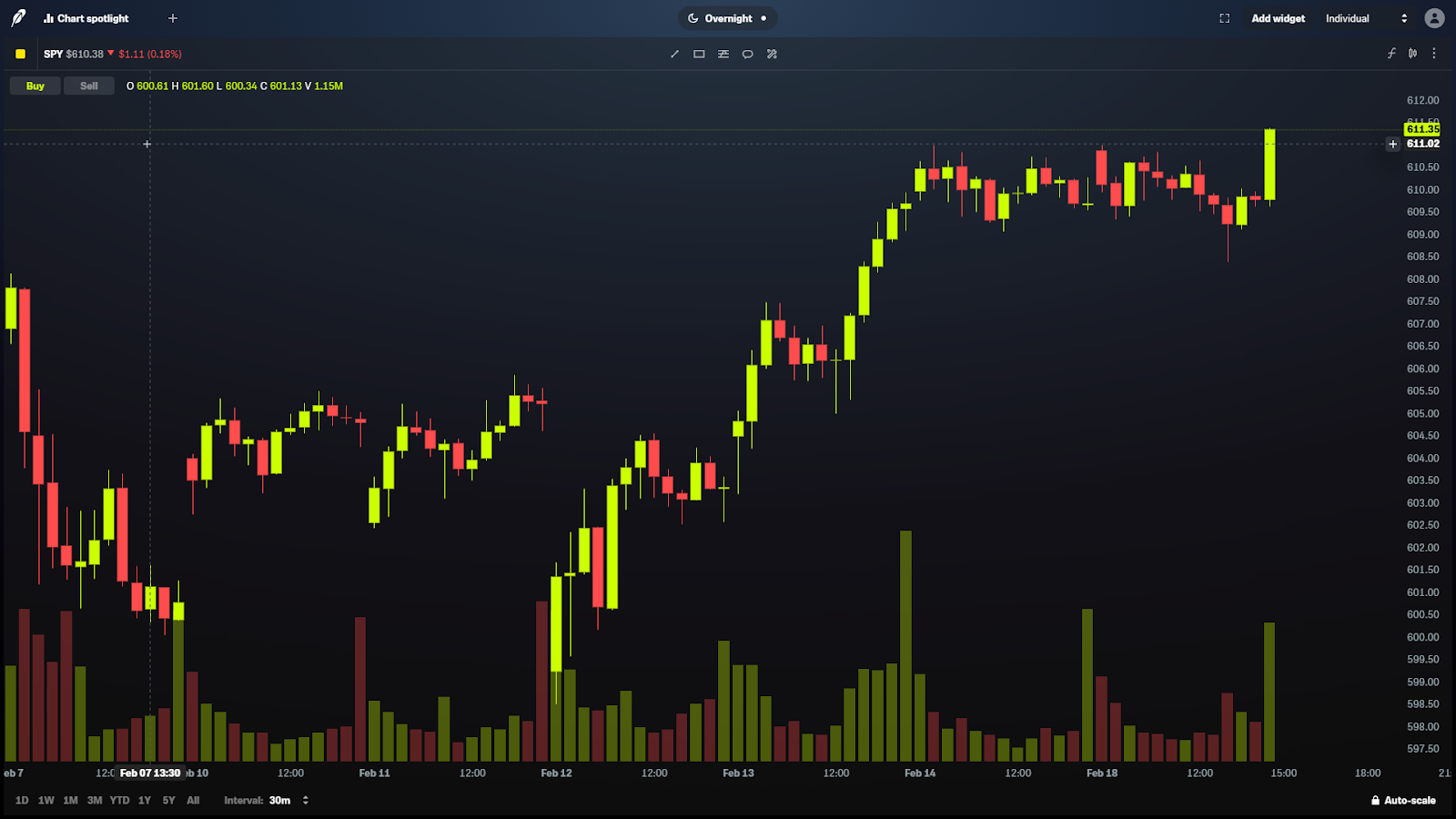
Task: Open the user profile avatar
Action: pos(1435,18)
